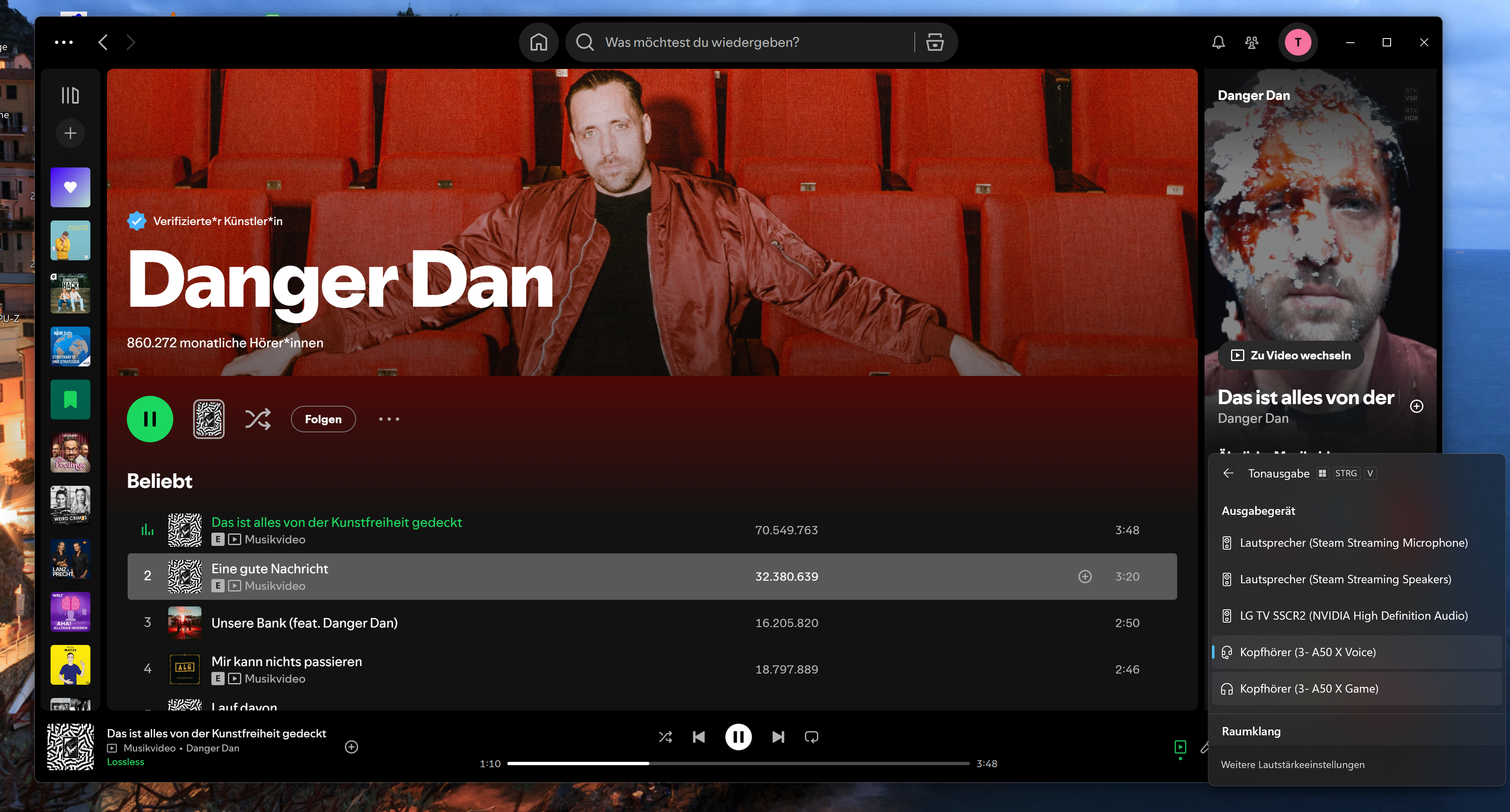Open the Browse icon beside search

pos(934,42)
